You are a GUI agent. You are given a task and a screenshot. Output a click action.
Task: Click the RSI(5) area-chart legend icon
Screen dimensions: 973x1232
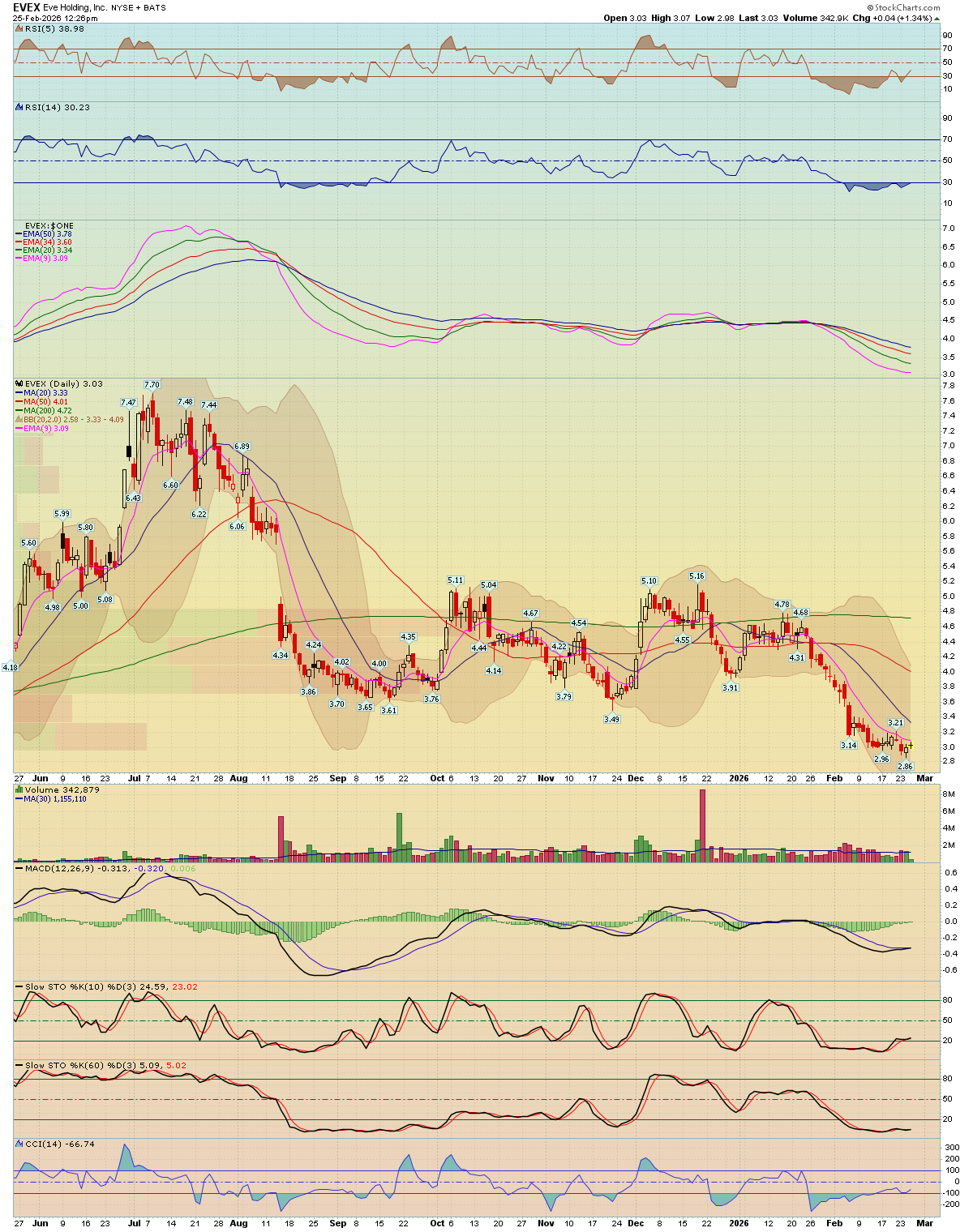coord(19,28)
